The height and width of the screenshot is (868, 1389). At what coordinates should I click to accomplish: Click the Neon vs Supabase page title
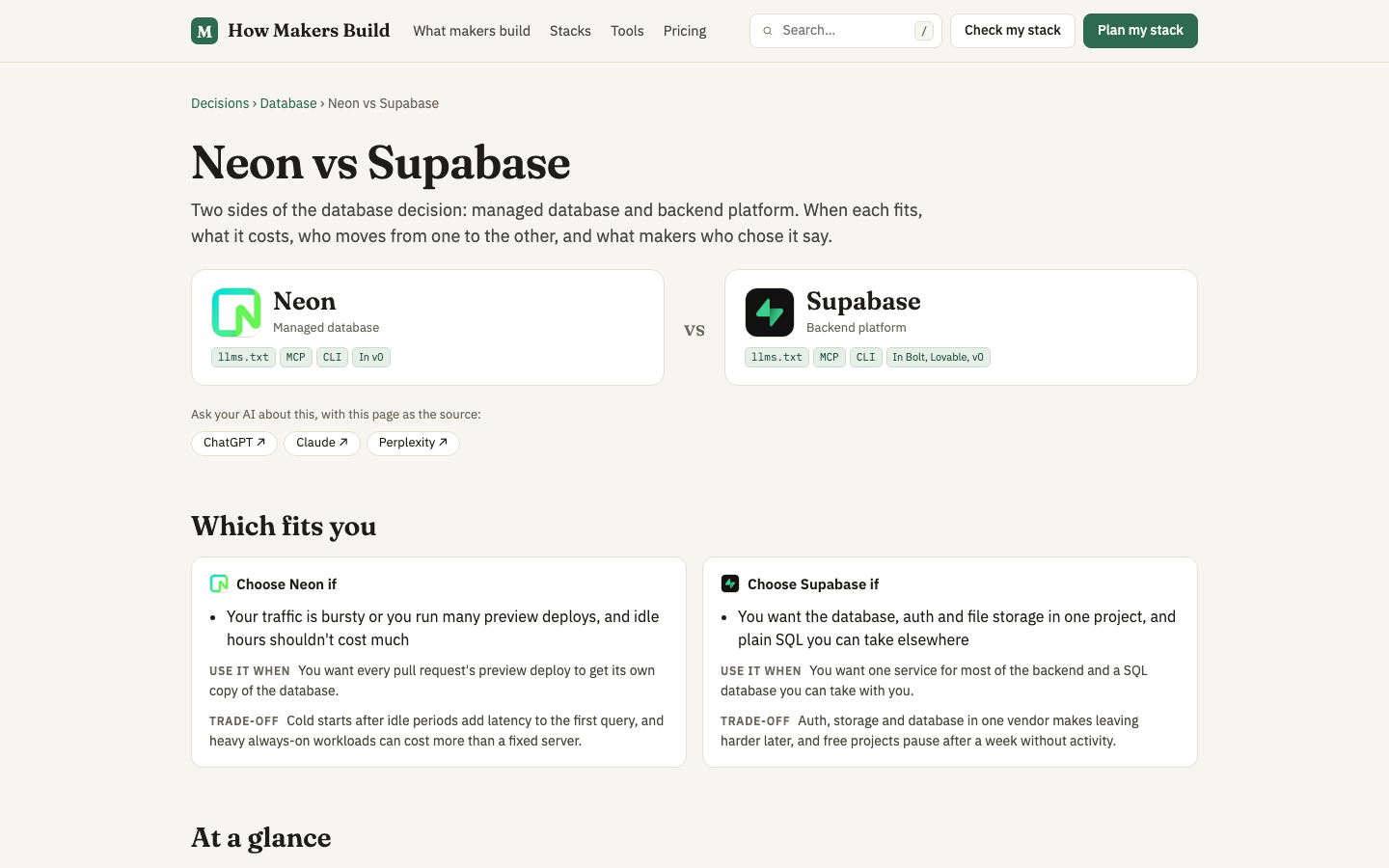381,162
